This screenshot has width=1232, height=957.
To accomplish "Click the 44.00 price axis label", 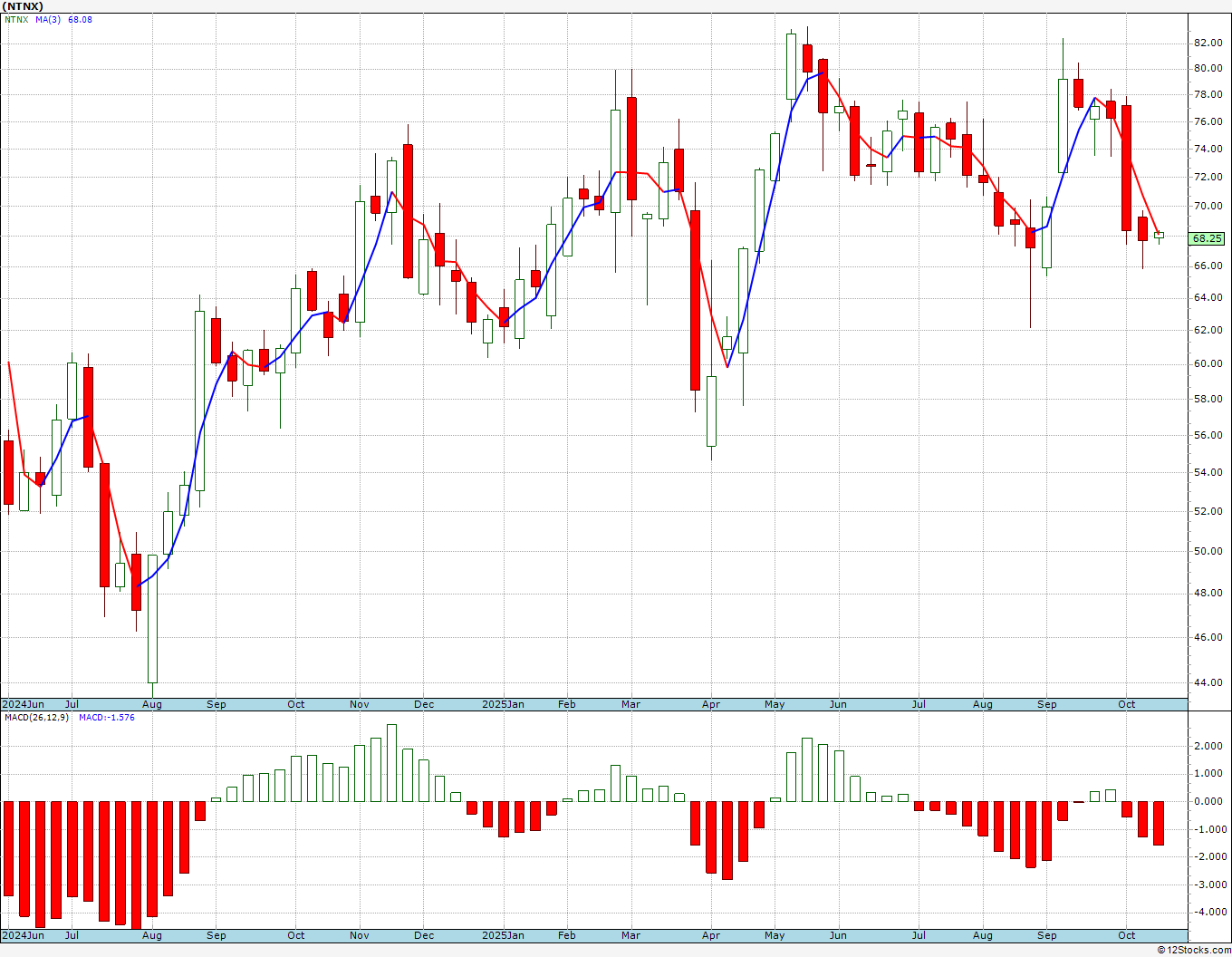I will tap(1208, 682).
